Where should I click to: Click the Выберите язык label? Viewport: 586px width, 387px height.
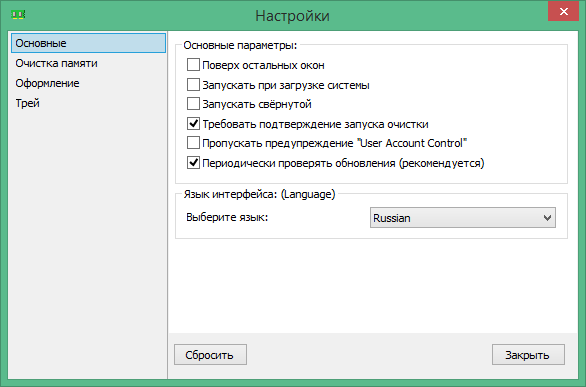click(227, 217)
